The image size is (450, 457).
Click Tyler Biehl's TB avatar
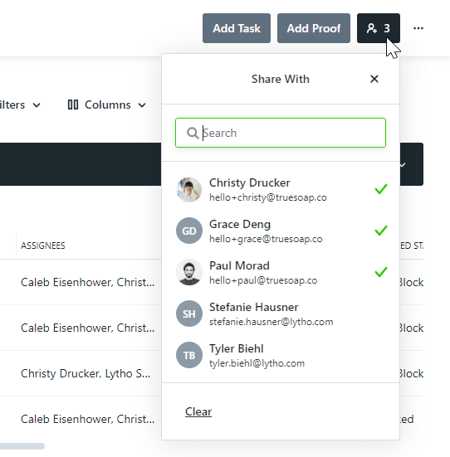point(189,355)
